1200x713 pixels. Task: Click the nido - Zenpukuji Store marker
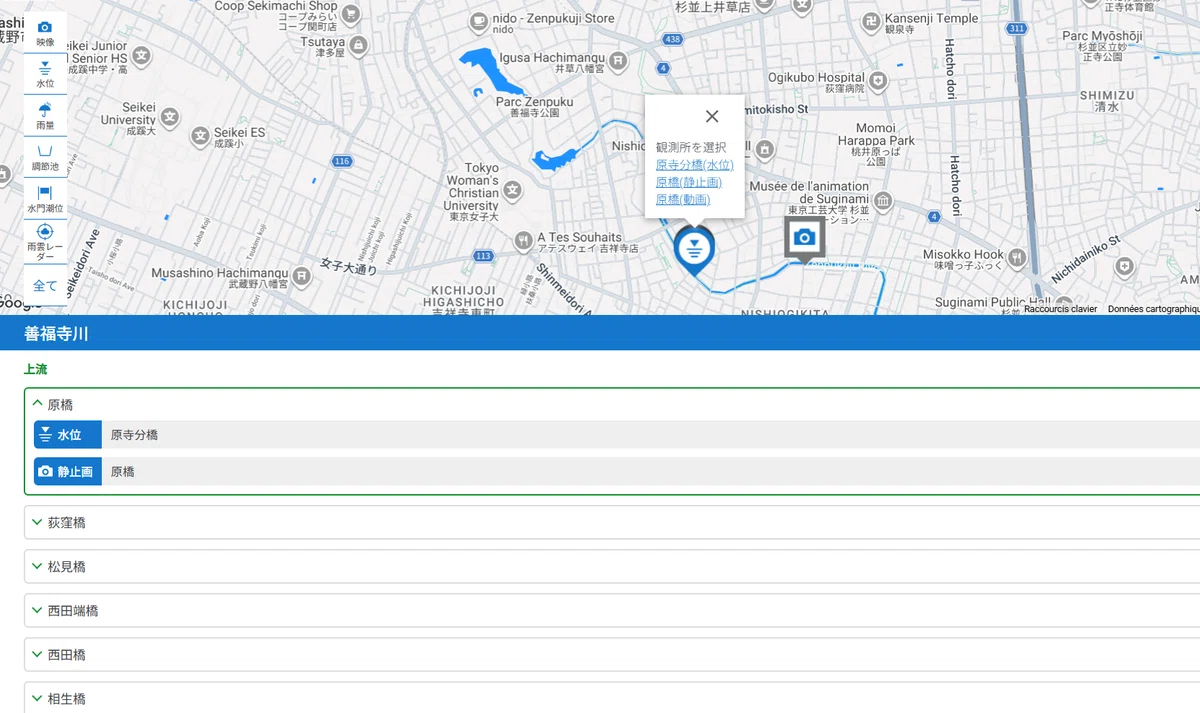tap(479, 19)
